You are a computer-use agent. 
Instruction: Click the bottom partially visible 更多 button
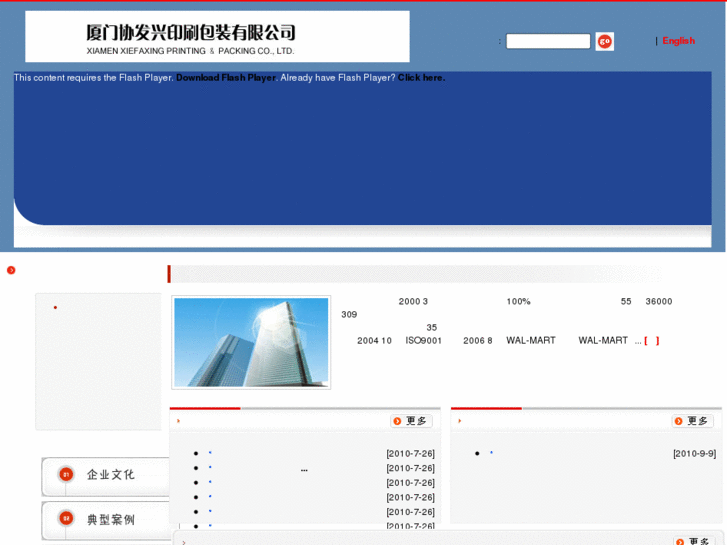pos(695,541)
